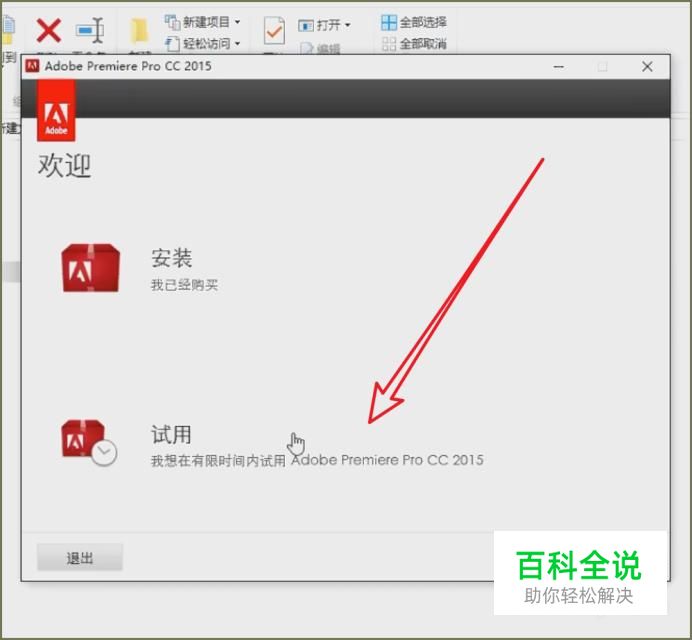
Task: Choose the 试用 trial option
Action: click(171, 434)
